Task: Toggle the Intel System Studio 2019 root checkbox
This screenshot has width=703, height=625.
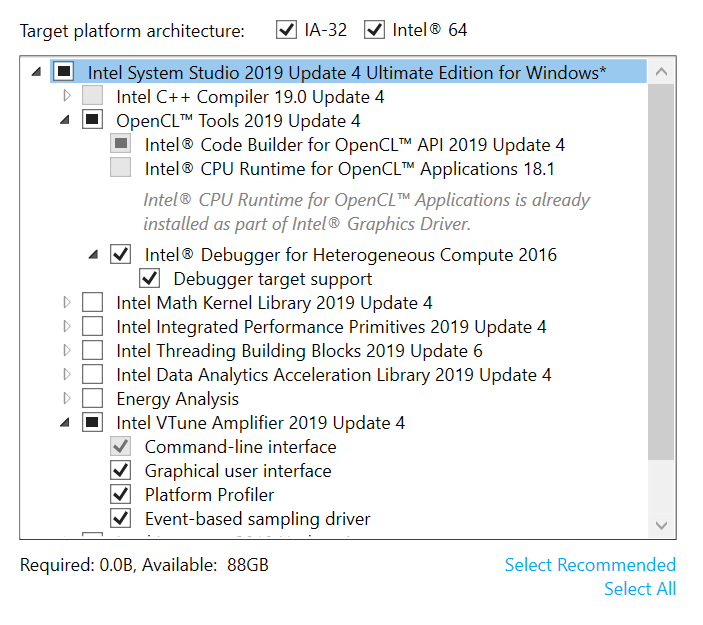Action: click(64, 71)
